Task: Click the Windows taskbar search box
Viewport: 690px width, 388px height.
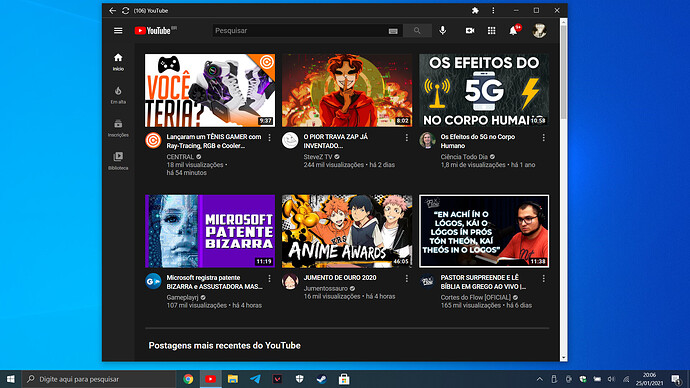Action: click(x=99, y=379)
